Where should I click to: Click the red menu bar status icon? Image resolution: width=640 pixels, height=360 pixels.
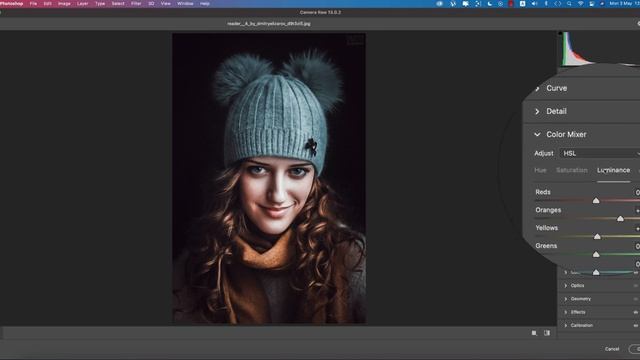[511, 4]
